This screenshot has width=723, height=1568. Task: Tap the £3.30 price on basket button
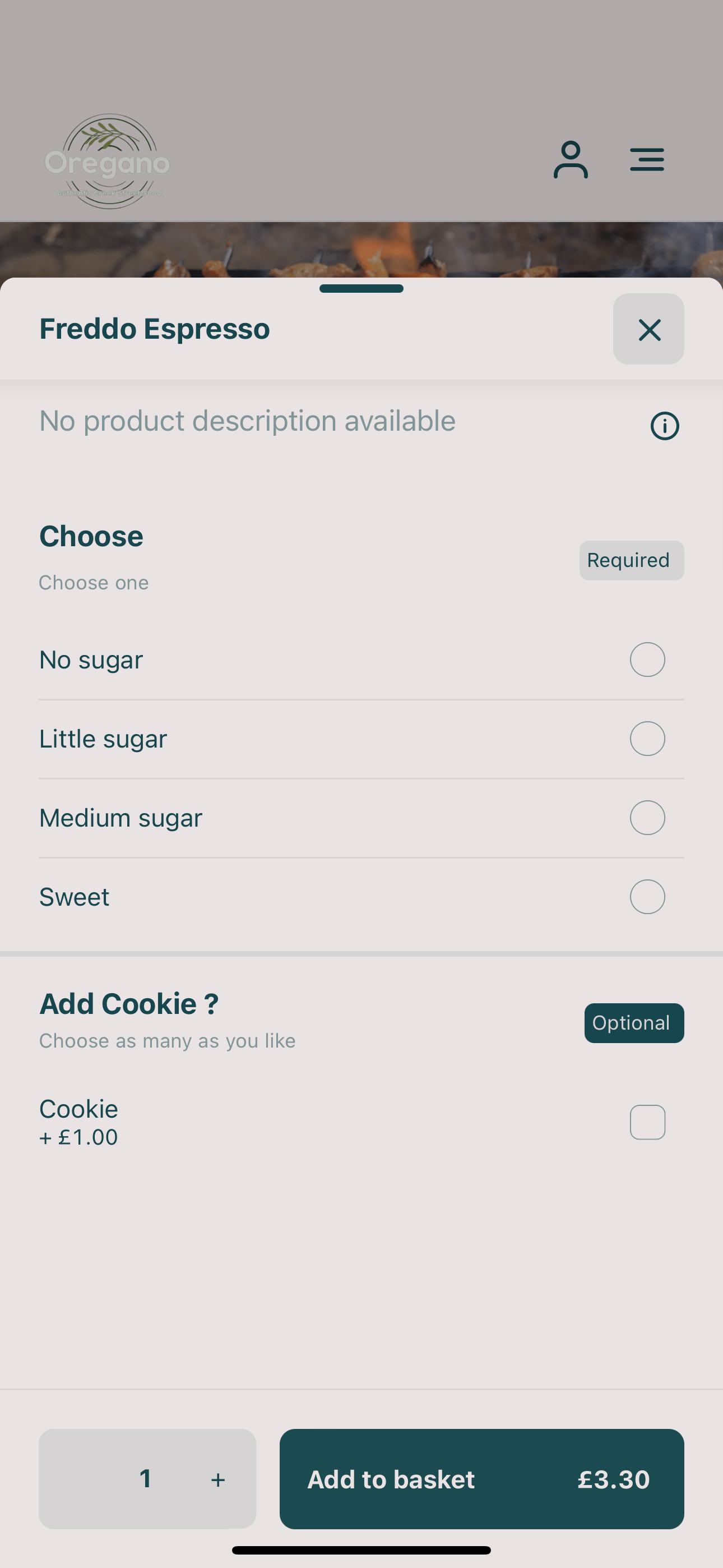[x=614, y=1480]
